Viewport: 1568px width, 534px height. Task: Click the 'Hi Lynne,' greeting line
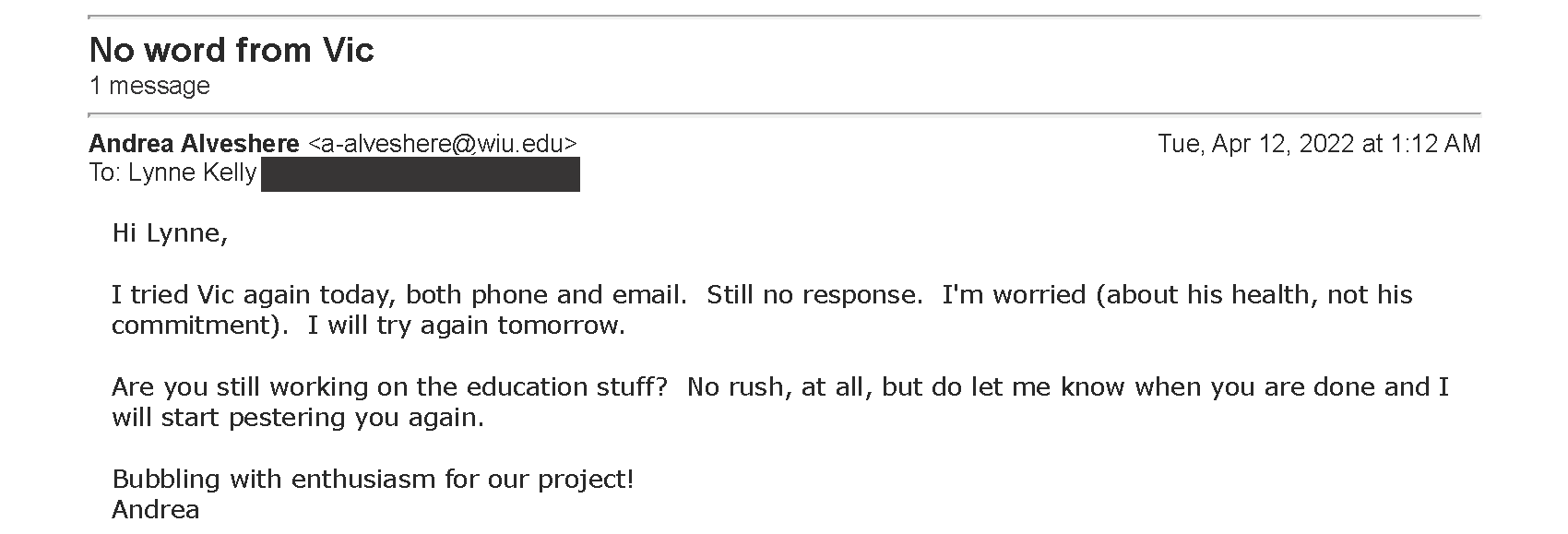tap(170, 233)
